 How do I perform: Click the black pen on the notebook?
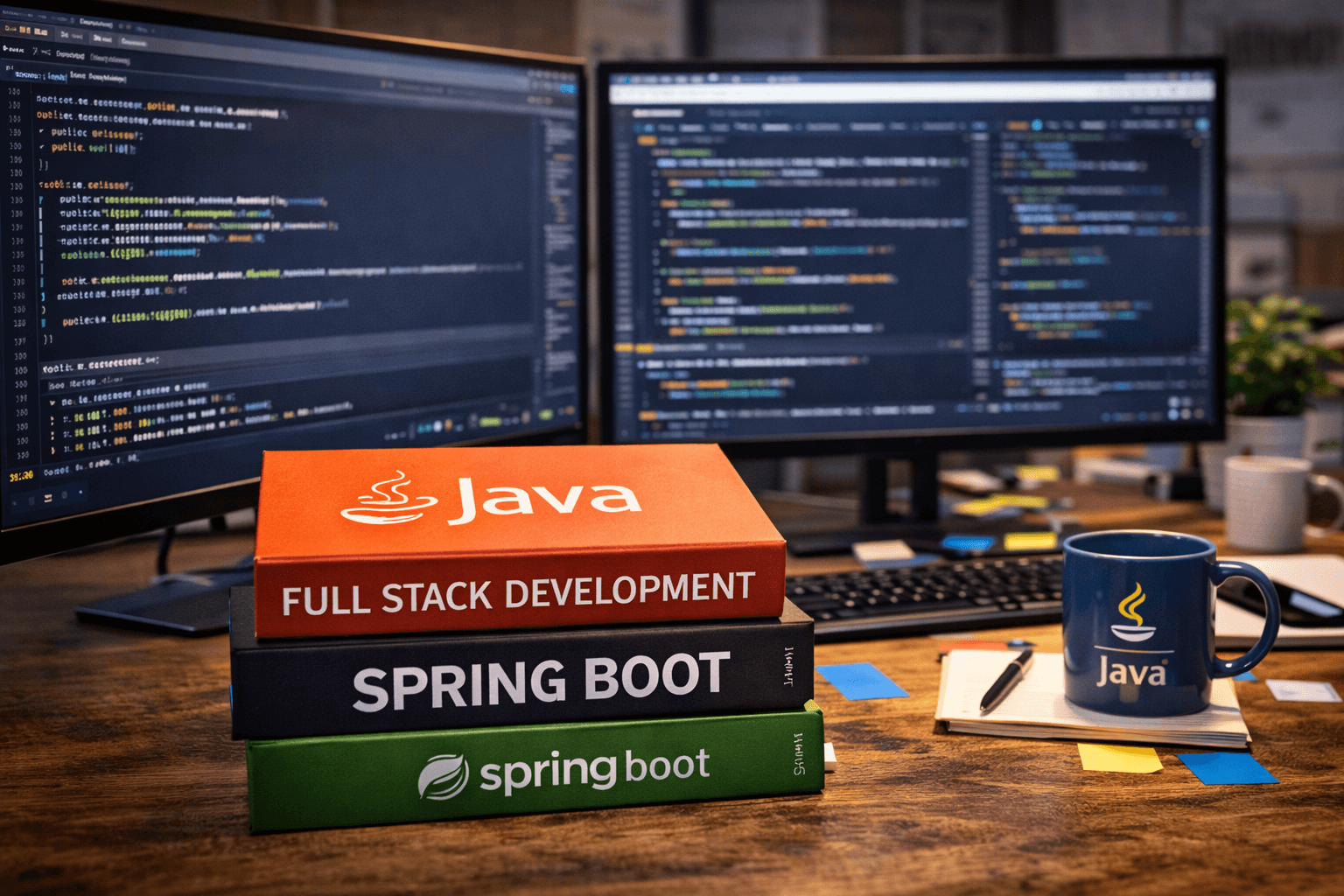coord(1005,680)
